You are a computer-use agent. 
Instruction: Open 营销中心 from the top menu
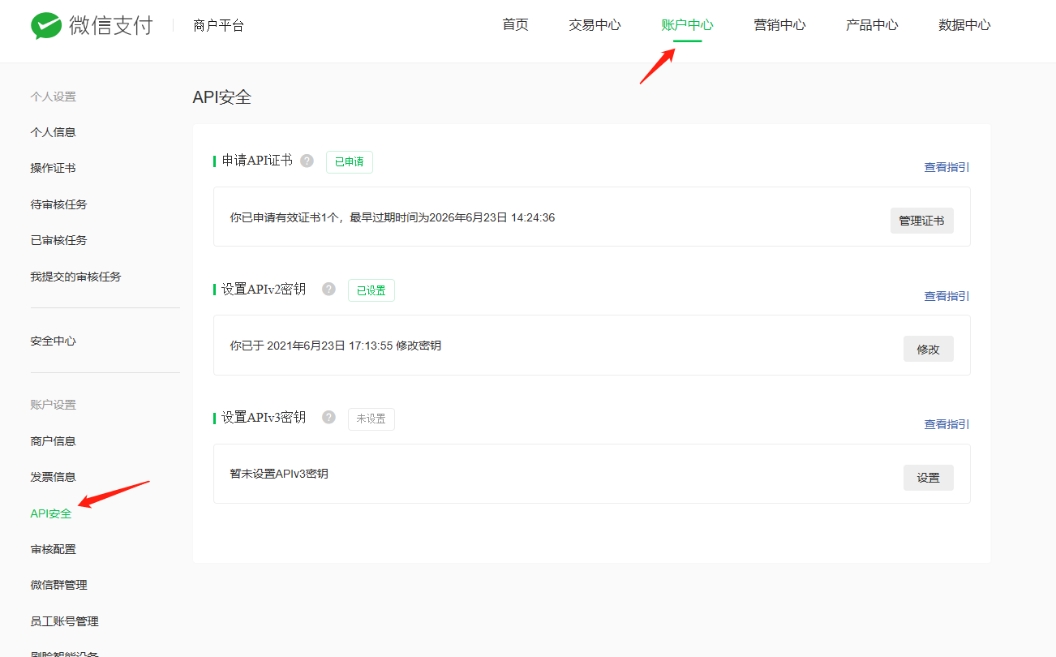[779, 25]
